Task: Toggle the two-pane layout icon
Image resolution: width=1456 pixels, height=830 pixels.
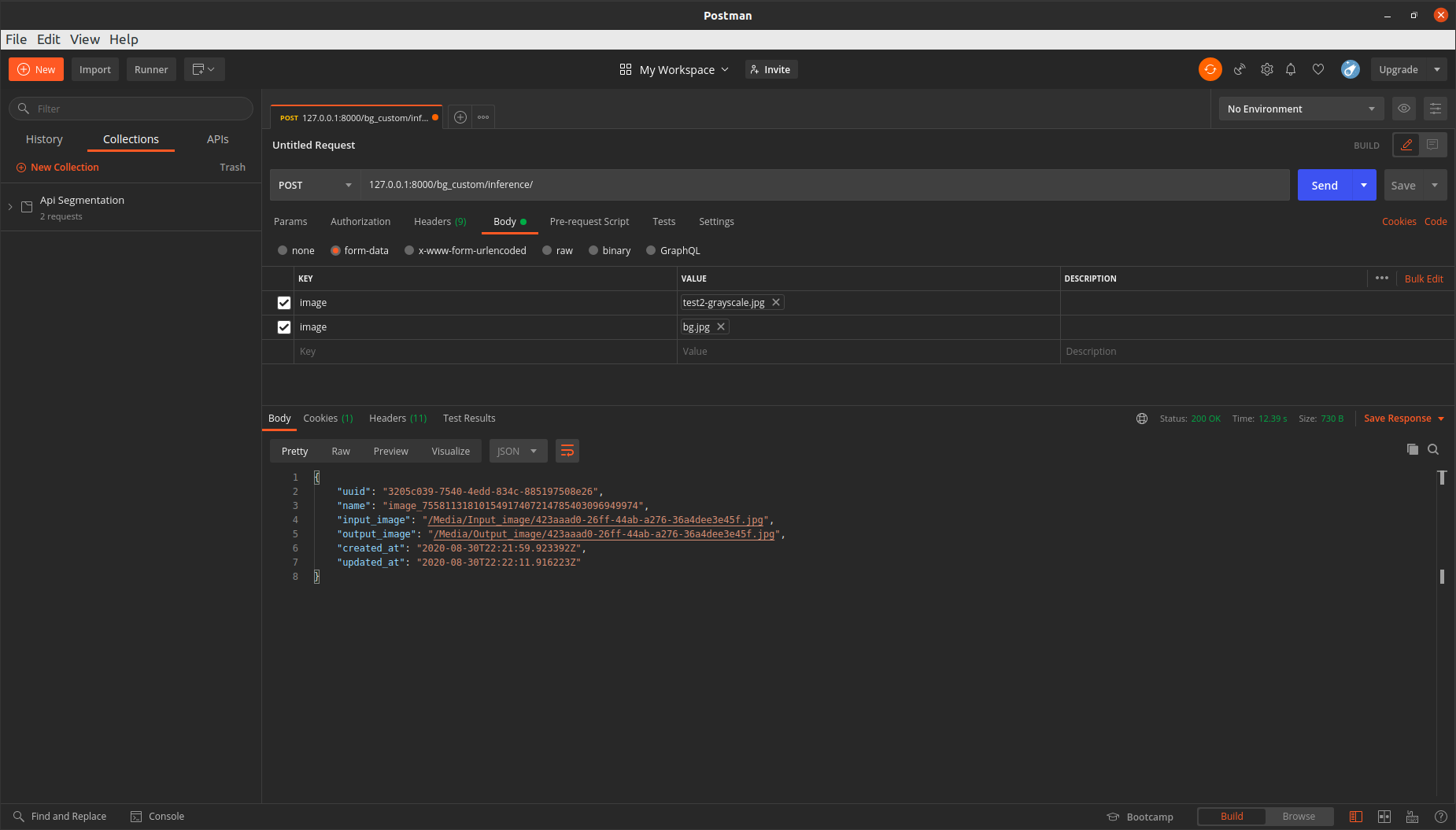Action: click(x=1384, y=817)
